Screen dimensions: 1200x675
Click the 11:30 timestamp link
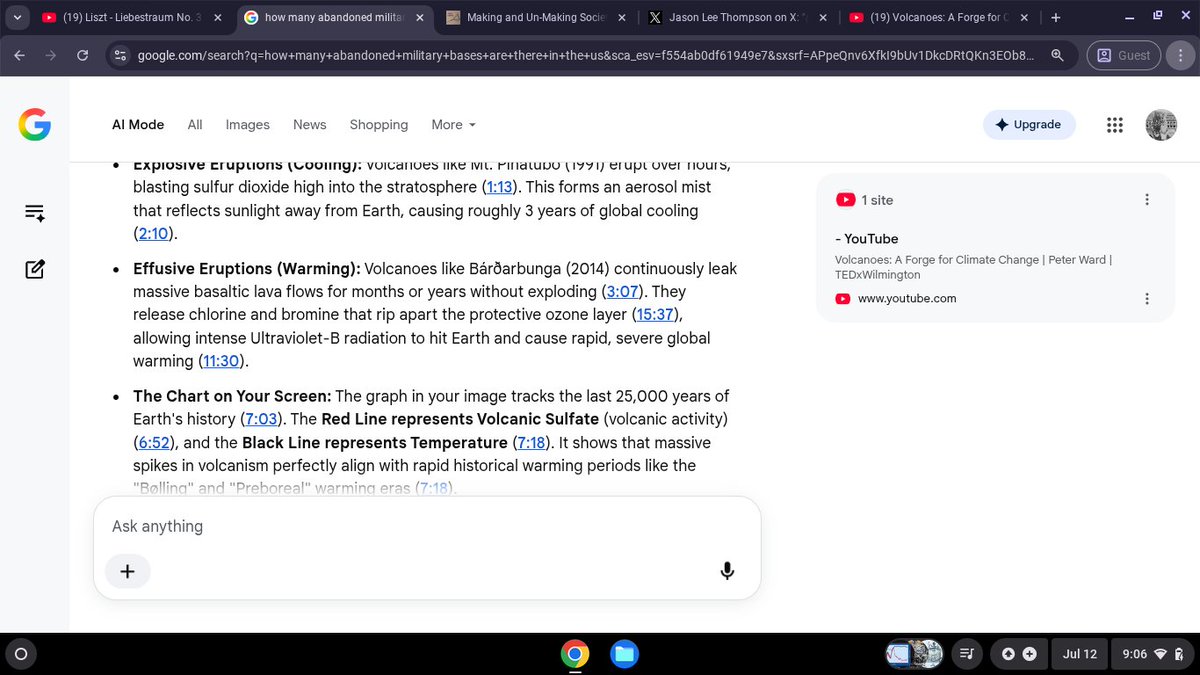click(223, 361)
